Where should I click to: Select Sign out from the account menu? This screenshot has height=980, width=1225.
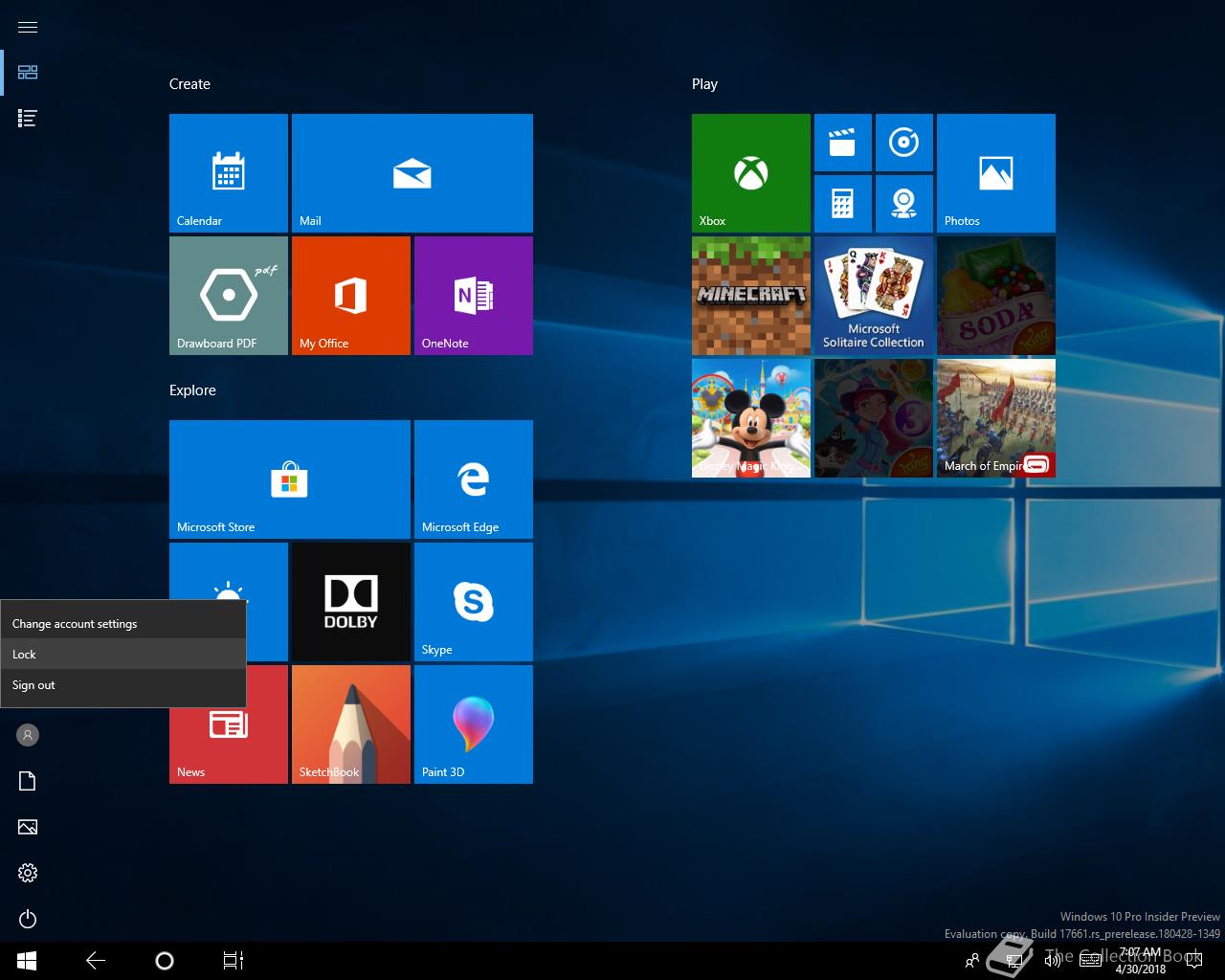123,685
